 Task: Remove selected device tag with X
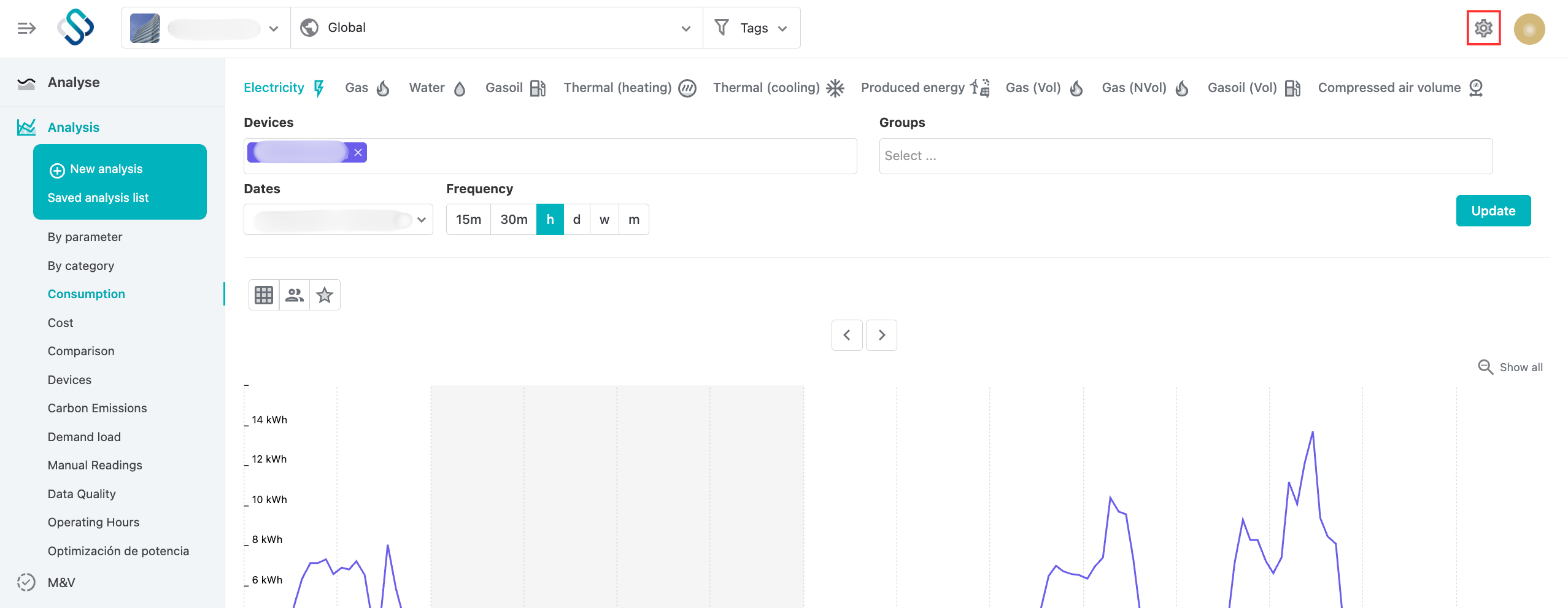pos(358,152)
